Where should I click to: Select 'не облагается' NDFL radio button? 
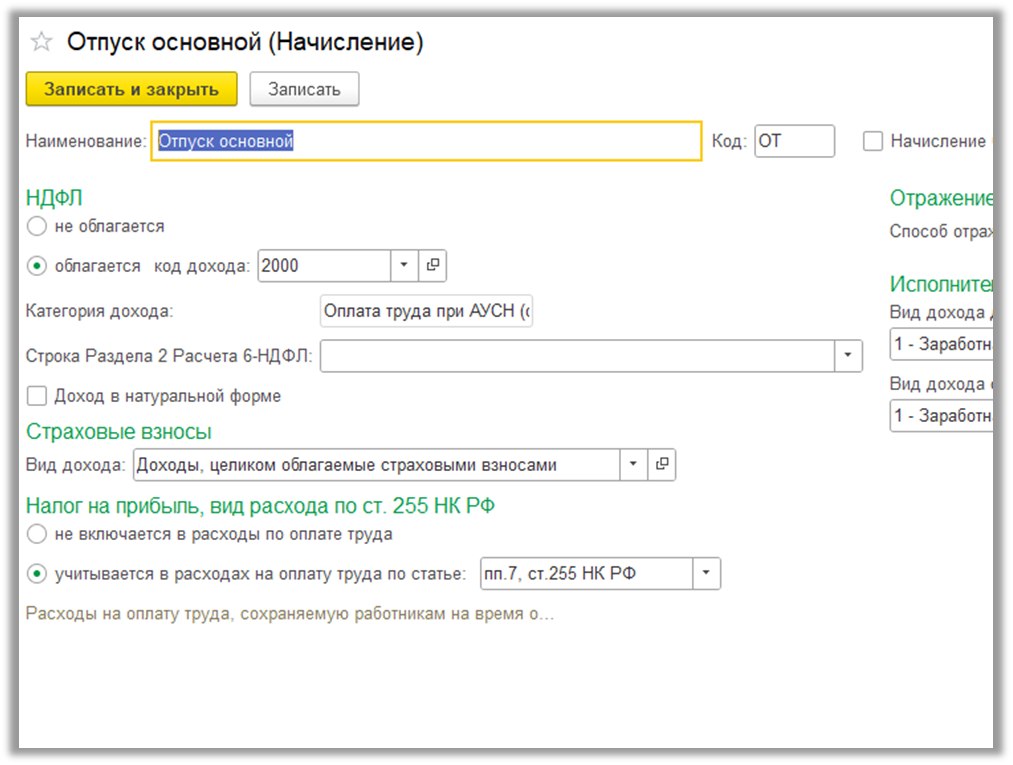(37, 226)
